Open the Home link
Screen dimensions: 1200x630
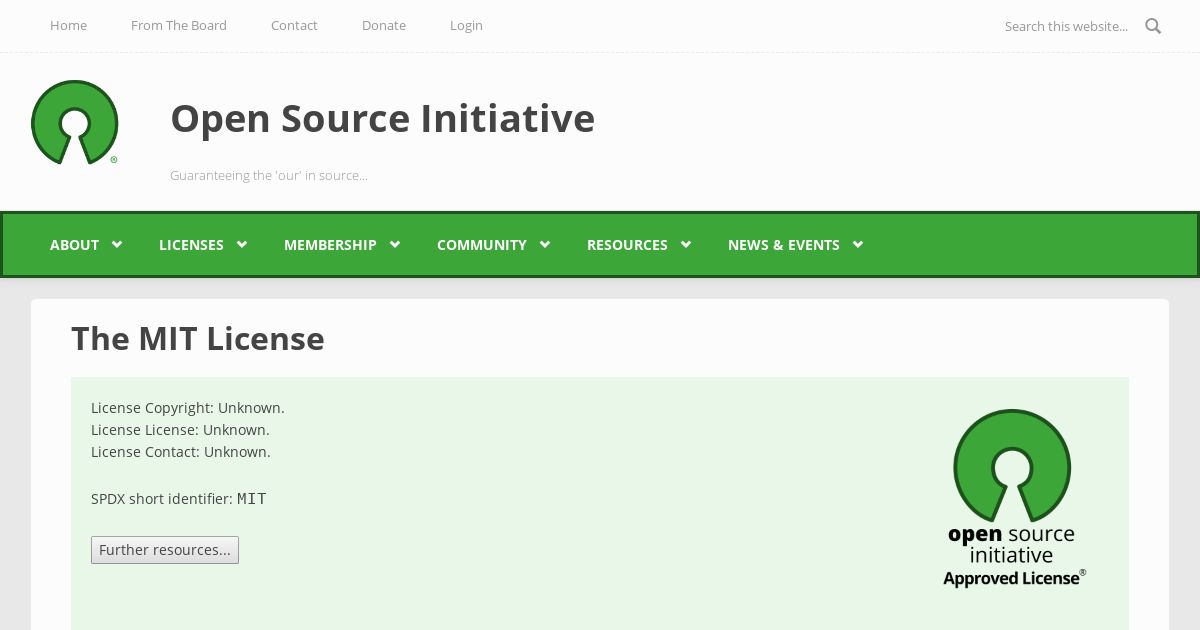pyautogui.click(x=68, y=25)
